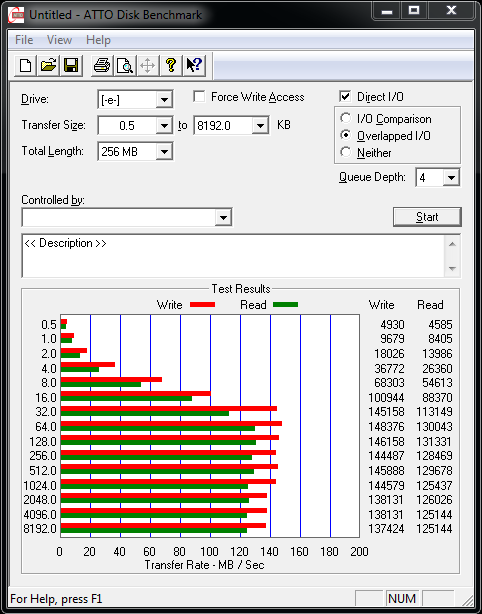Image resolution: width=482 pixels, height=614 pixels.
Task: Maximize the ATTO Disk Benchmark window
Action: point(414,11)
